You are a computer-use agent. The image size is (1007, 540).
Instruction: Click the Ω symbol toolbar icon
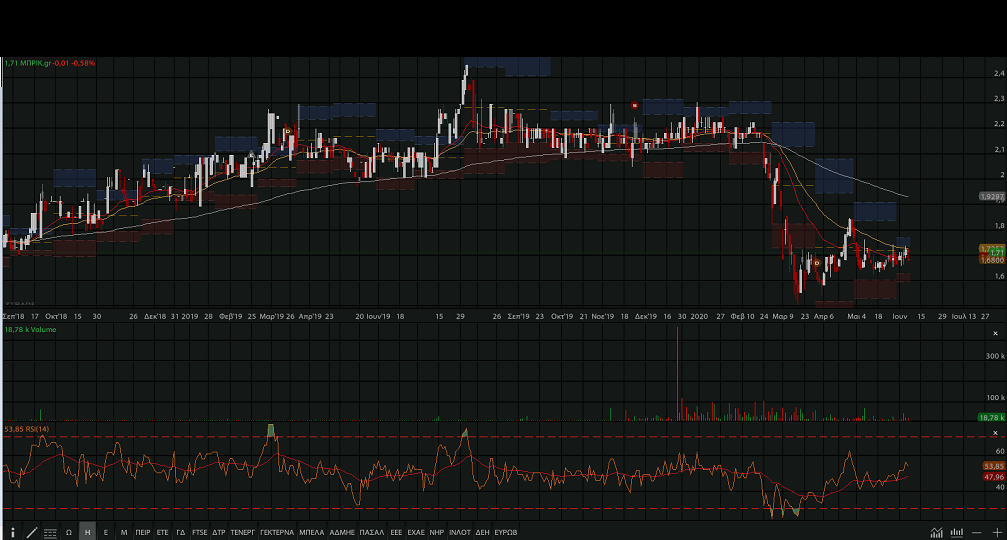pyautogui.click(x=69, y=533)
